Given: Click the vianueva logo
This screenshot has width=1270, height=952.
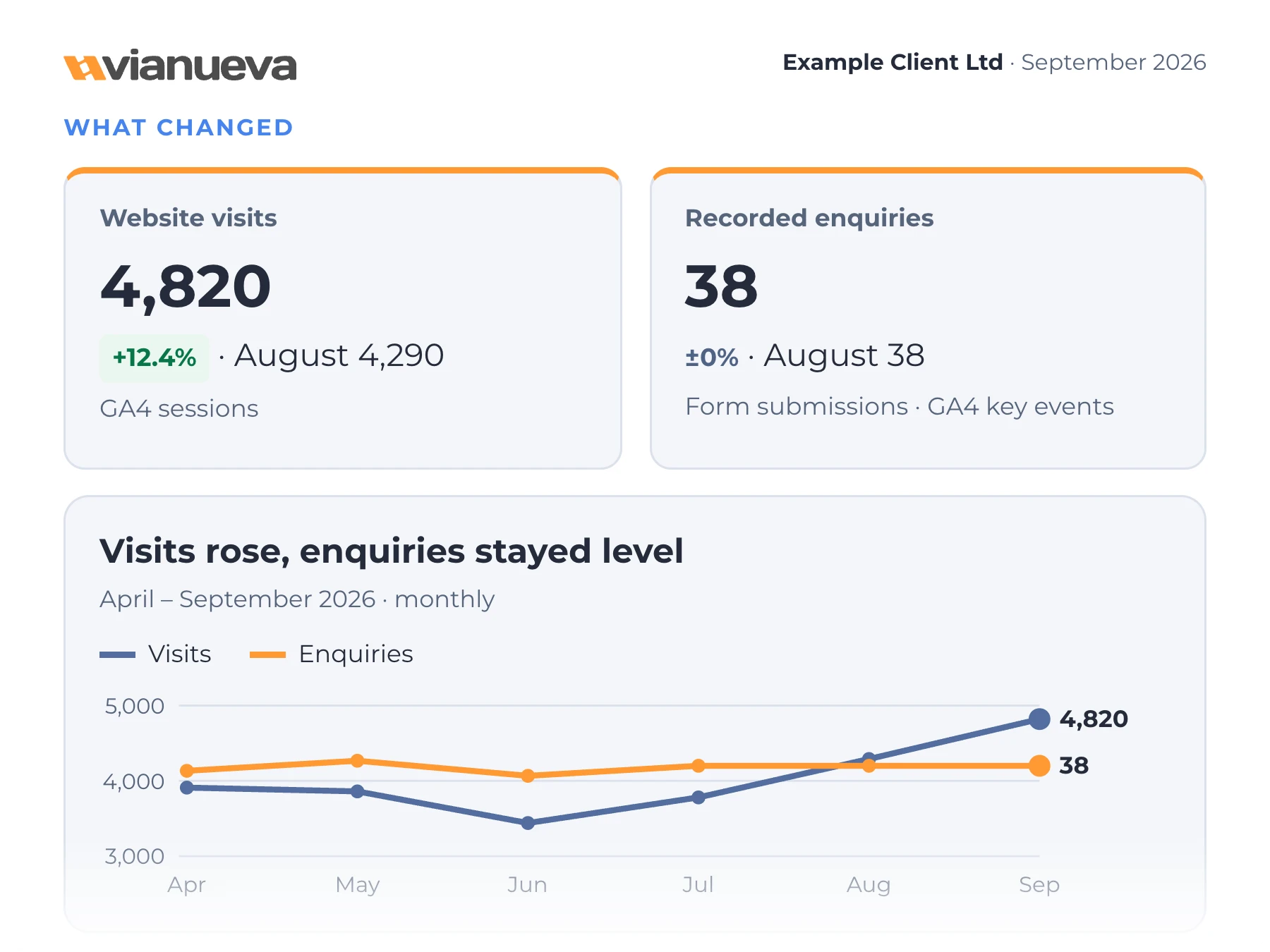Looking at the screenshot, I should coord(180,66).
